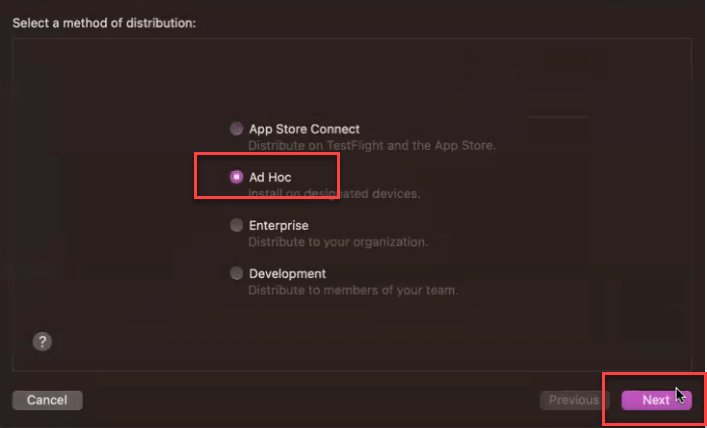Click the 'Select a method of distribution' heading

[104, 23]
